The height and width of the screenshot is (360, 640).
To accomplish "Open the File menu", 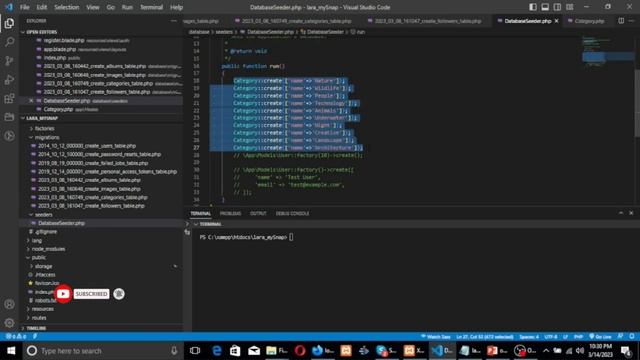I will pos(24,7).
